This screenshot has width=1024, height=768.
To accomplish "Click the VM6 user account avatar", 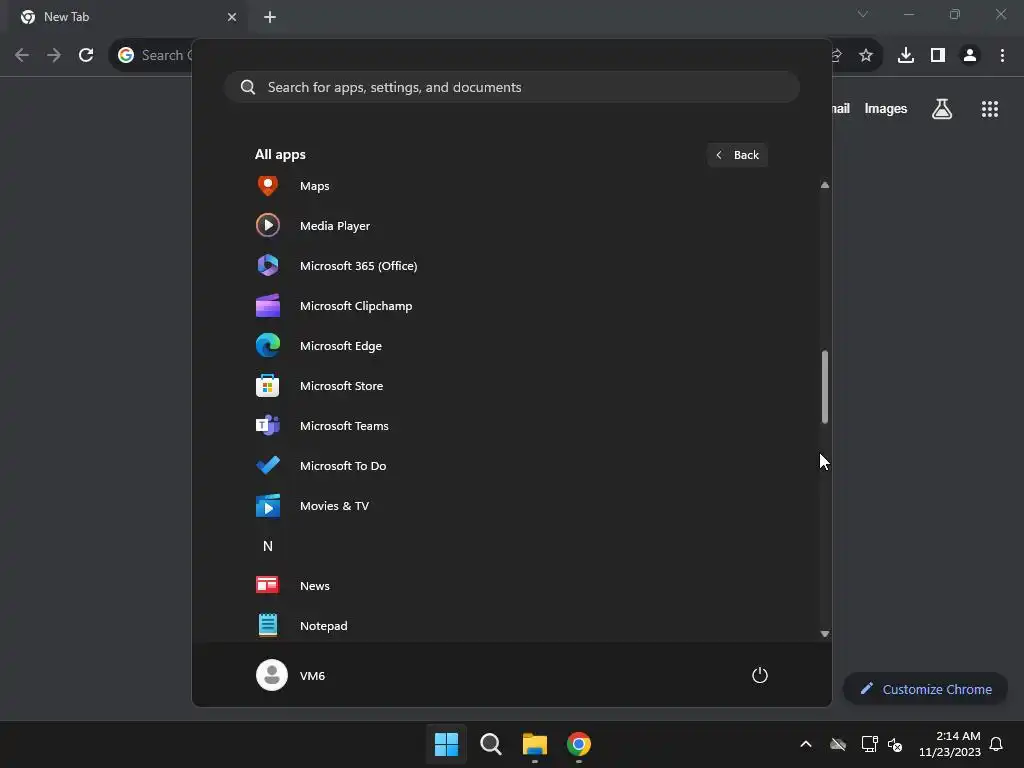I will (272, 675).
